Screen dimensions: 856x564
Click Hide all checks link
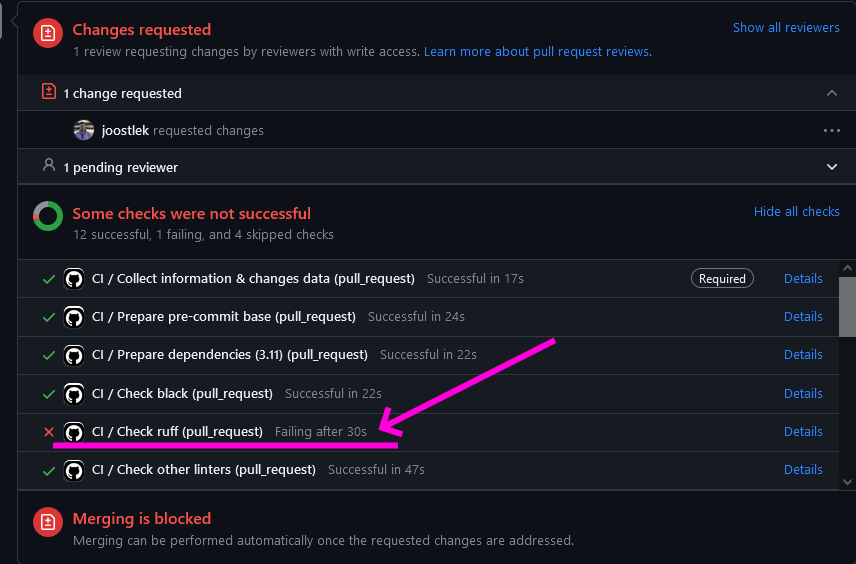pos(796,212)
